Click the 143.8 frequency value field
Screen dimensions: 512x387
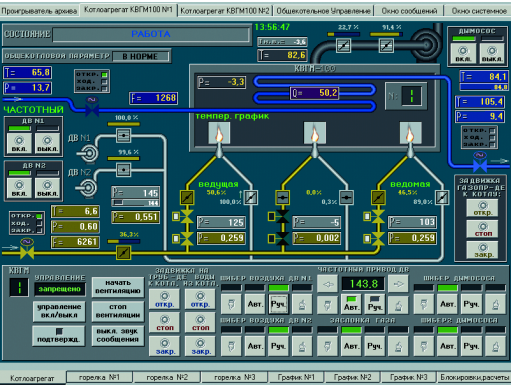363,284
